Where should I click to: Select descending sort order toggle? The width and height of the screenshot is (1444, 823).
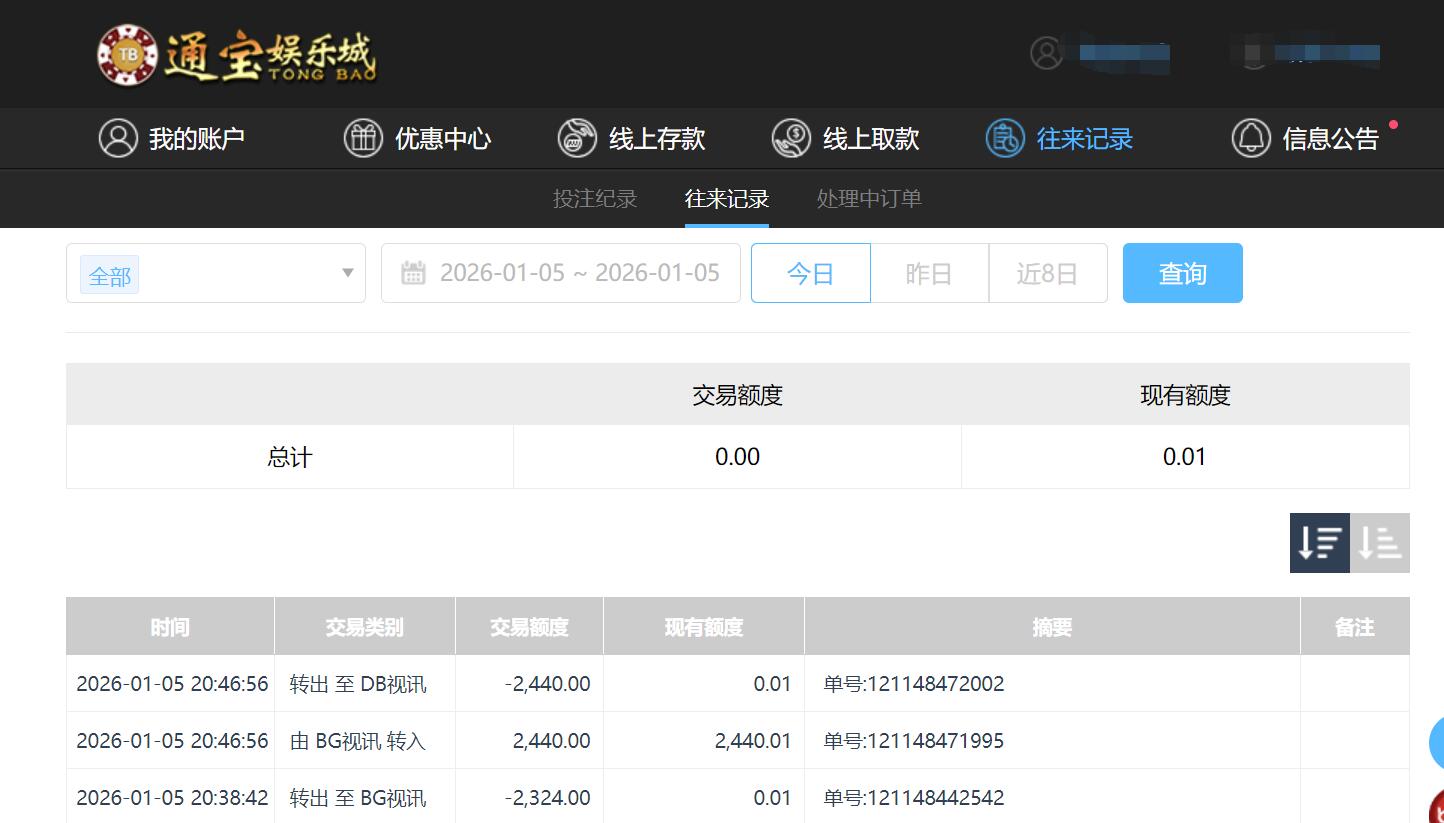click(1319, 543)
